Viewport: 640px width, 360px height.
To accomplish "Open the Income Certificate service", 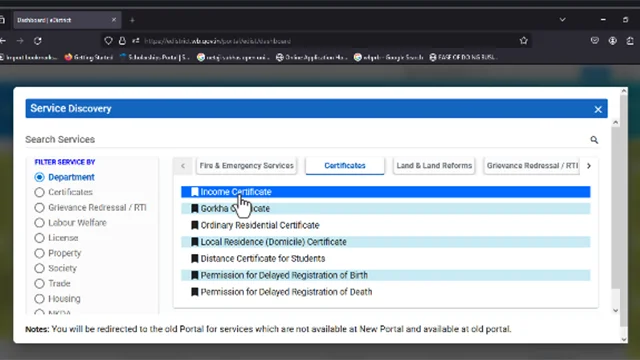I will [386, 192].
